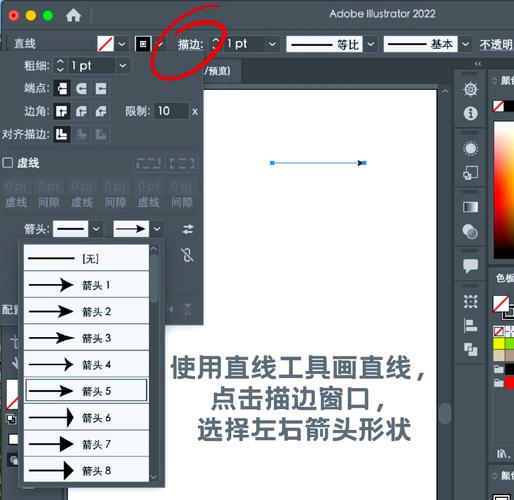This screenshot has height=500, width=514.
Task: Select the line's right arrow anchor point
Action: tap(363, 163)
